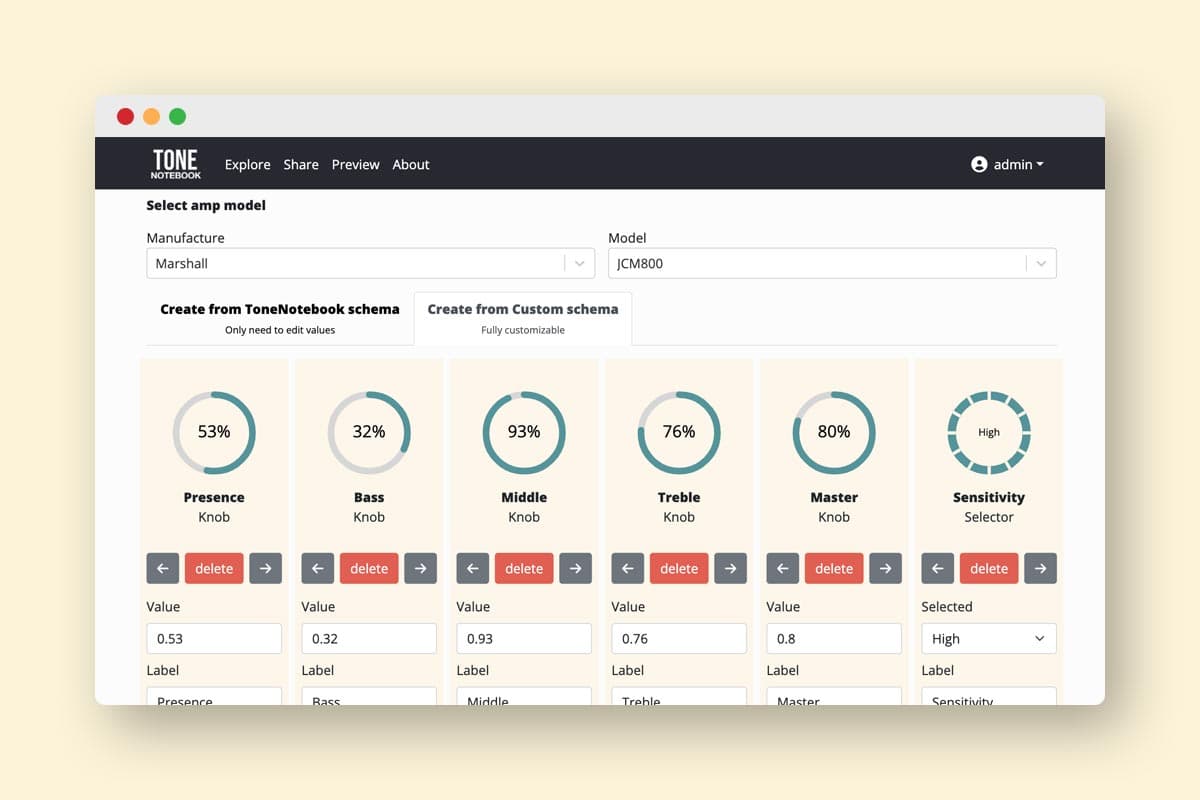Open the Manufacture dropdown showing Marshall
Viewport: 1200px width, 800px height.
[x=370, y=264]
